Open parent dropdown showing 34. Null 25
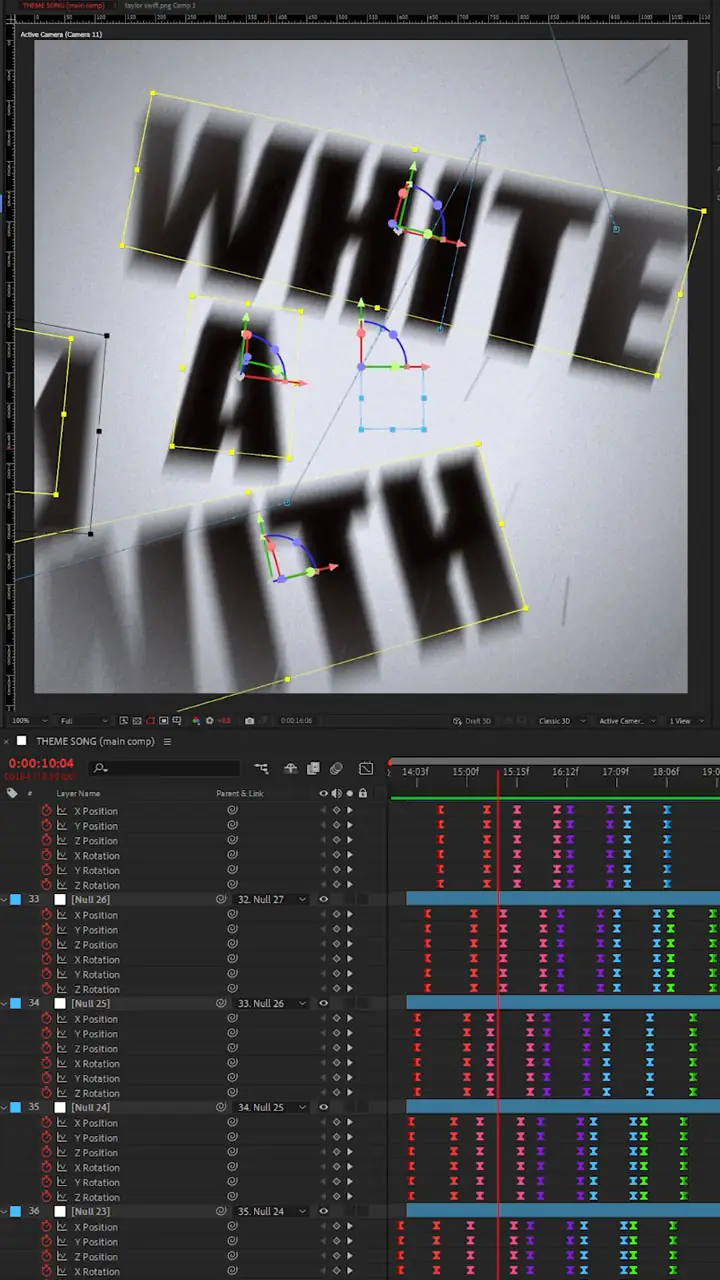Screen dimensions: 720x1280 point(270,1108)
